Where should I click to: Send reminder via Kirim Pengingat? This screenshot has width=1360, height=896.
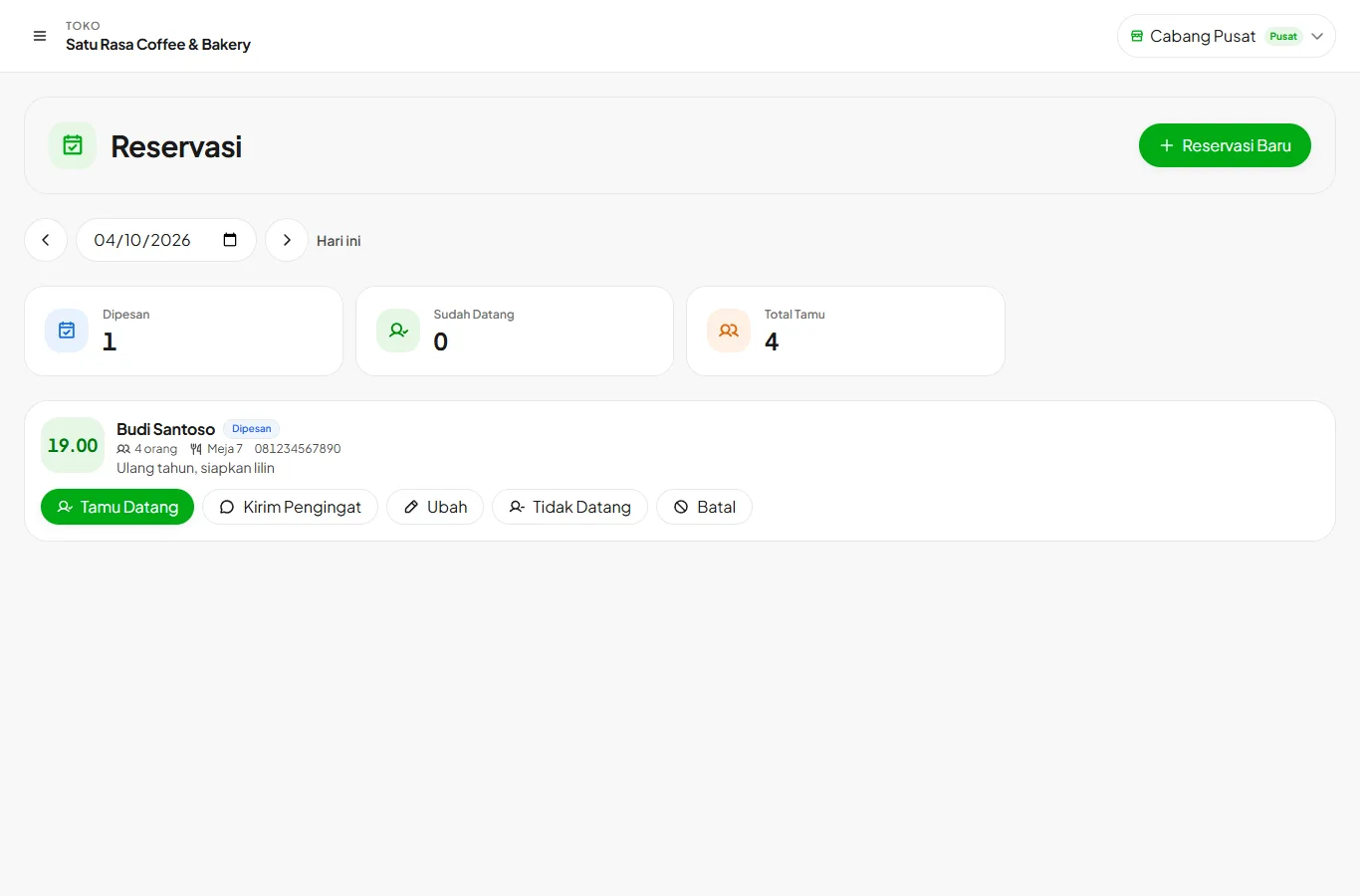pyautogui.click(x=291, y=507)
